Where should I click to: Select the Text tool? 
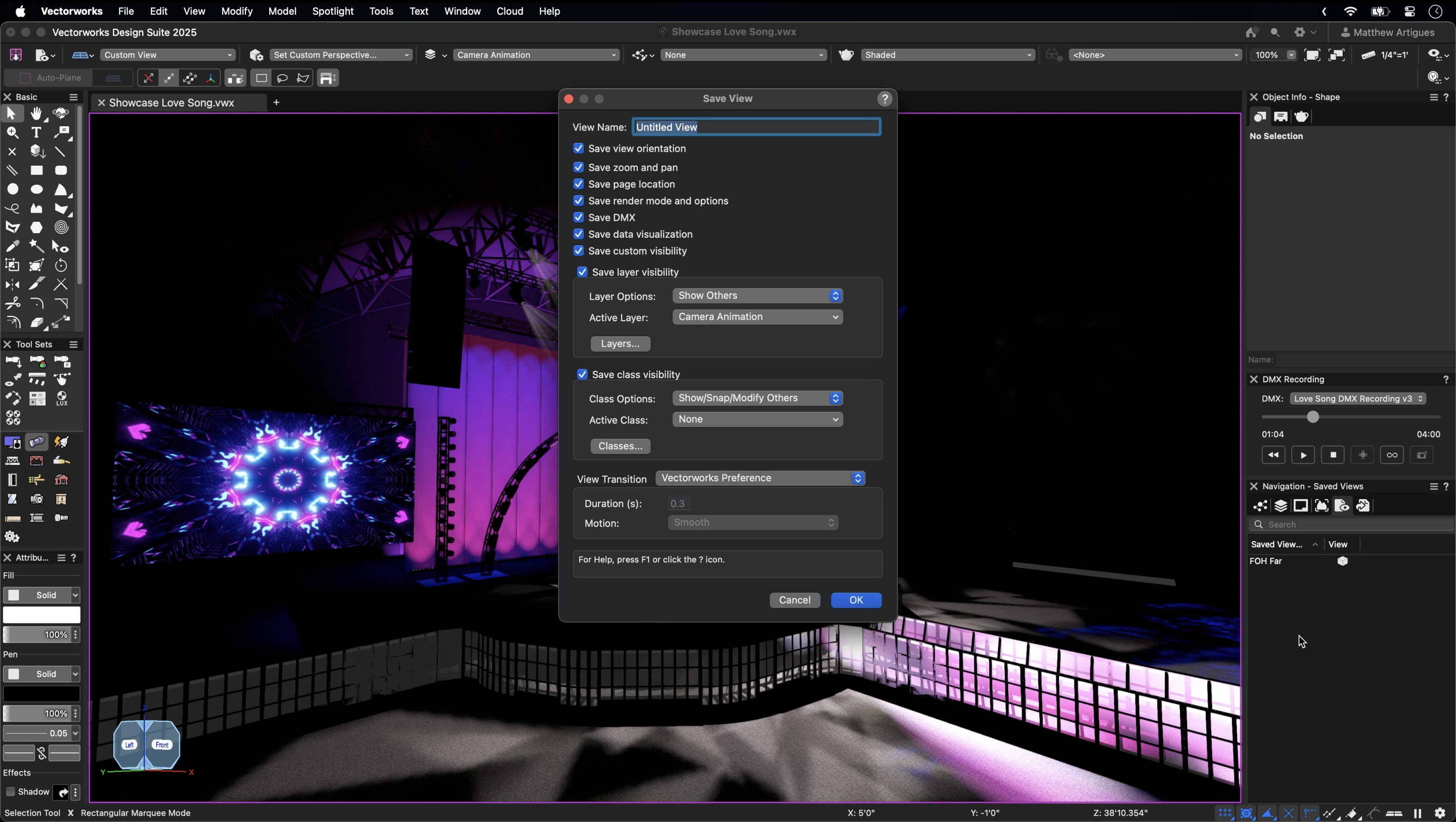tap(37, 132)
